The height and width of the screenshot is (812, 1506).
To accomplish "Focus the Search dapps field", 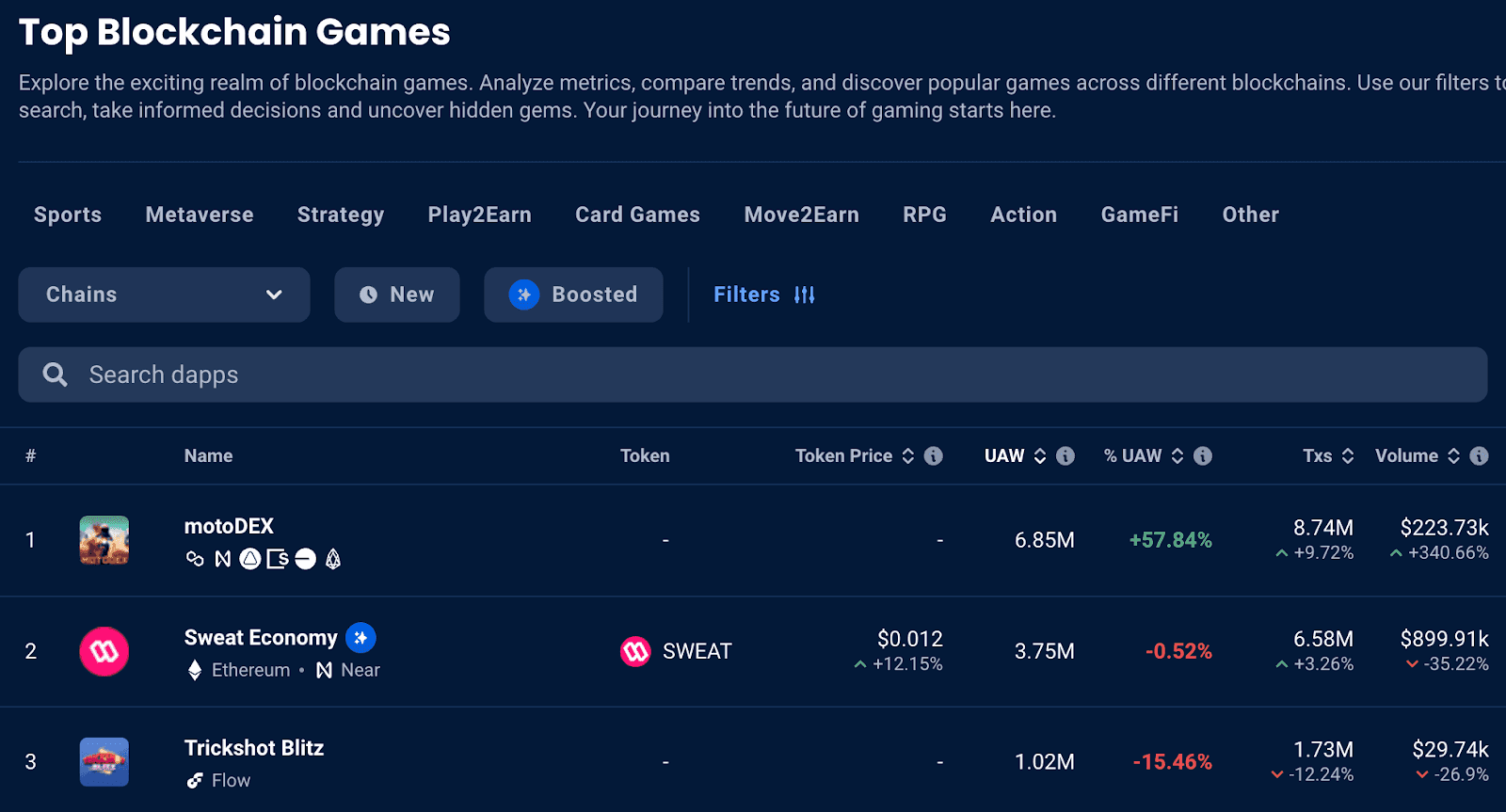I will tap(753, 374).
